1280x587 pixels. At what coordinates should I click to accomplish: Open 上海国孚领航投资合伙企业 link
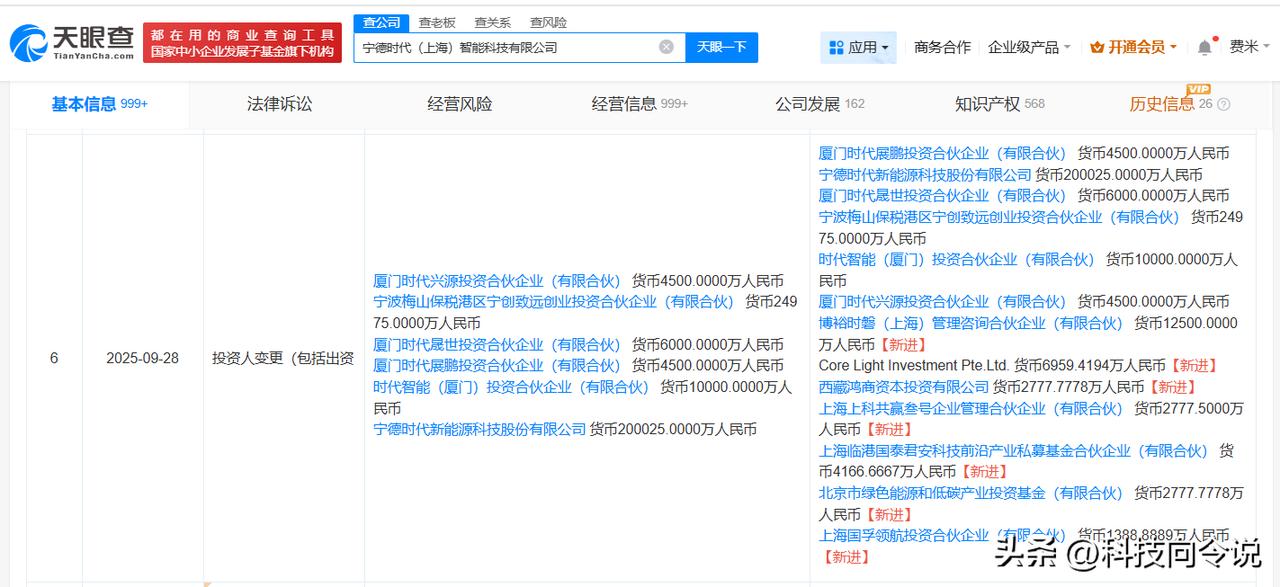(x=942, y=535)
